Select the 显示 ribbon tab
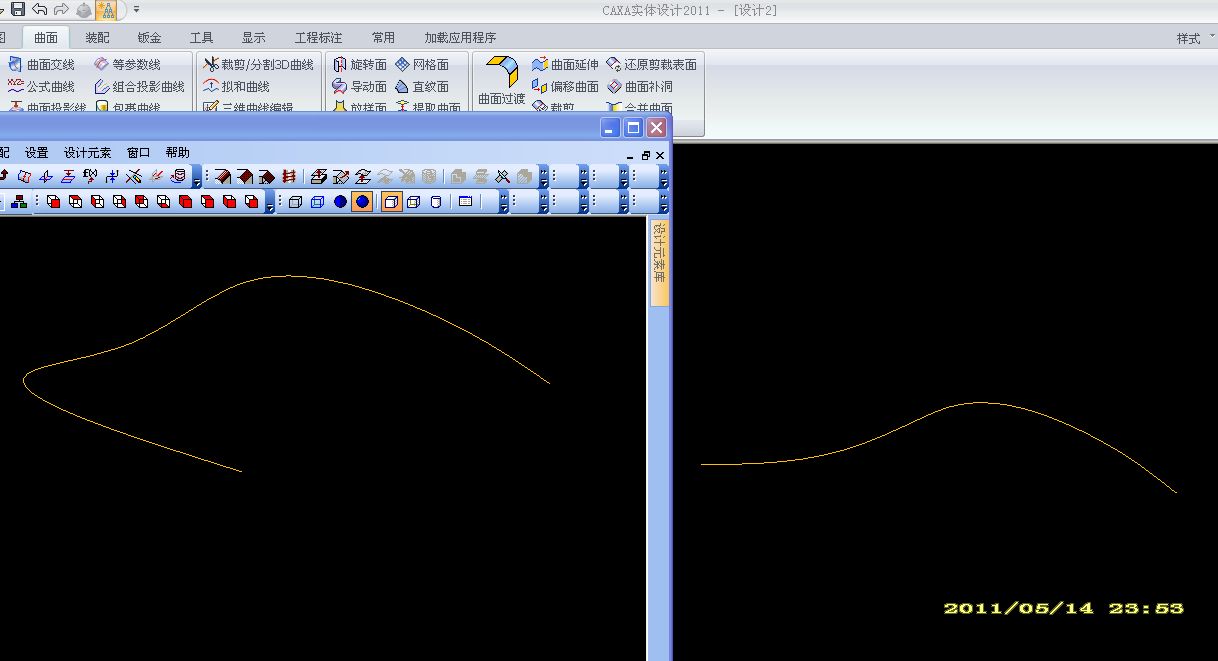The image size is (1218, 661). point(253,38)
